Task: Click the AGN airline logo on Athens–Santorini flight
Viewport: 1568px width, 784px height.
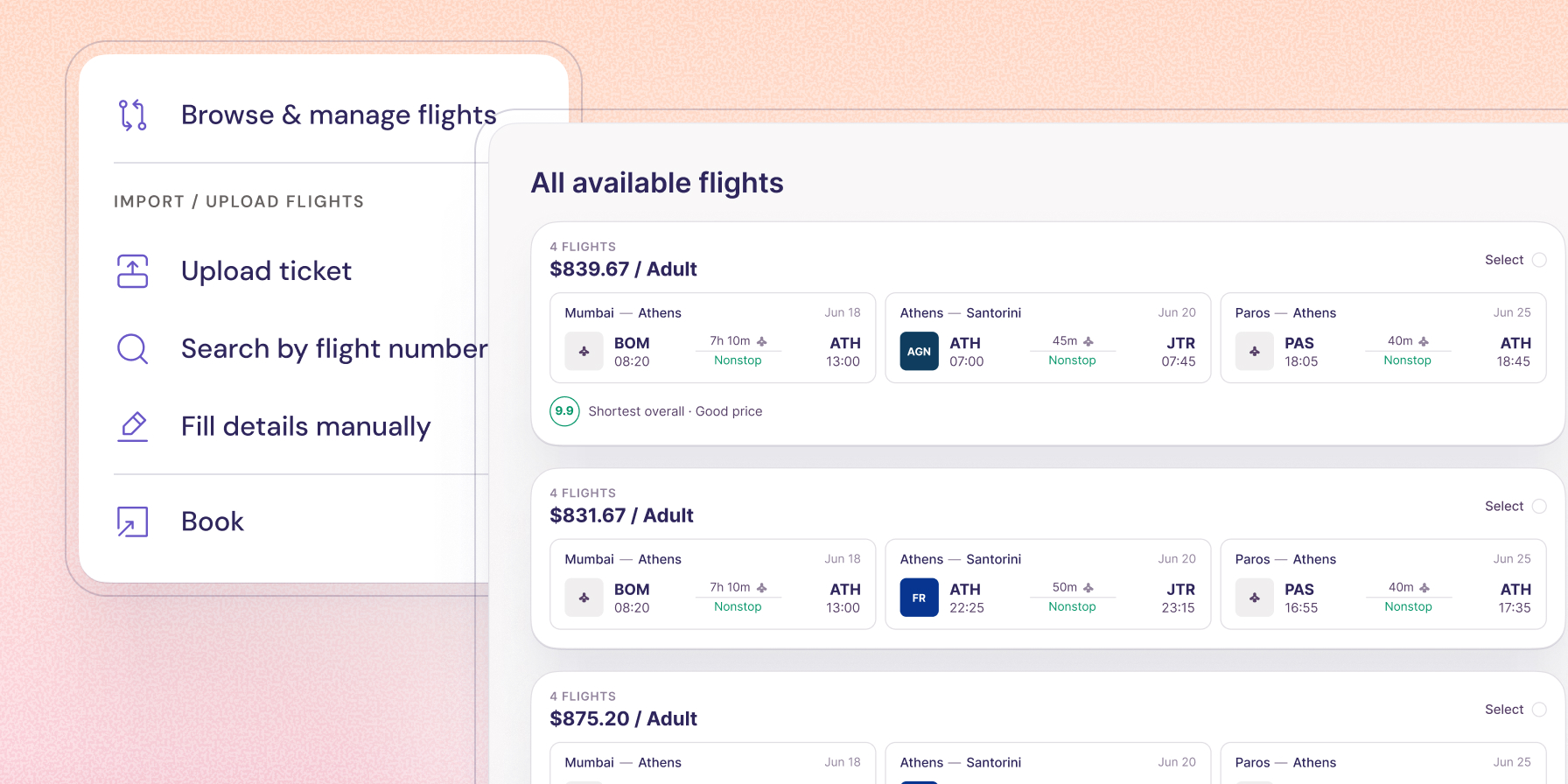Action: [919, 352]
